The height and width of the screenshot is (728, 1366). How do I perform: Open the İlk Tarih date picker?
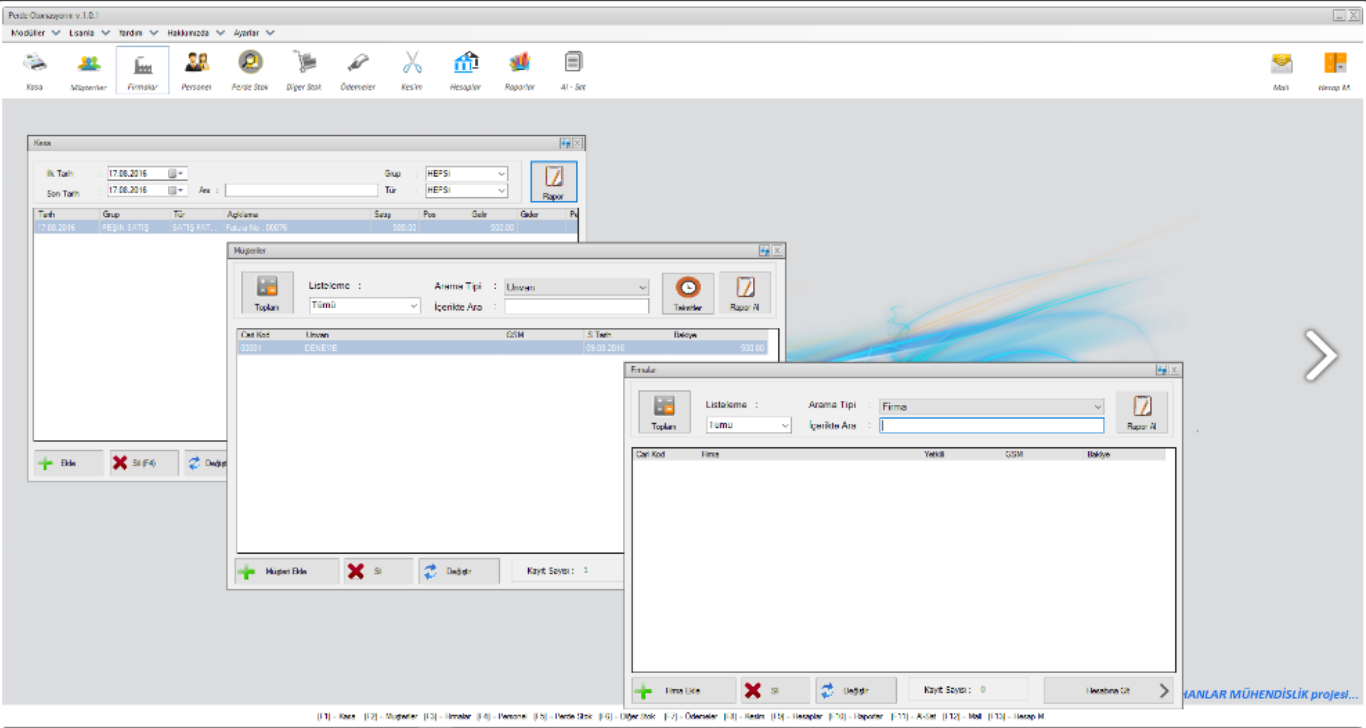point(175,174)
